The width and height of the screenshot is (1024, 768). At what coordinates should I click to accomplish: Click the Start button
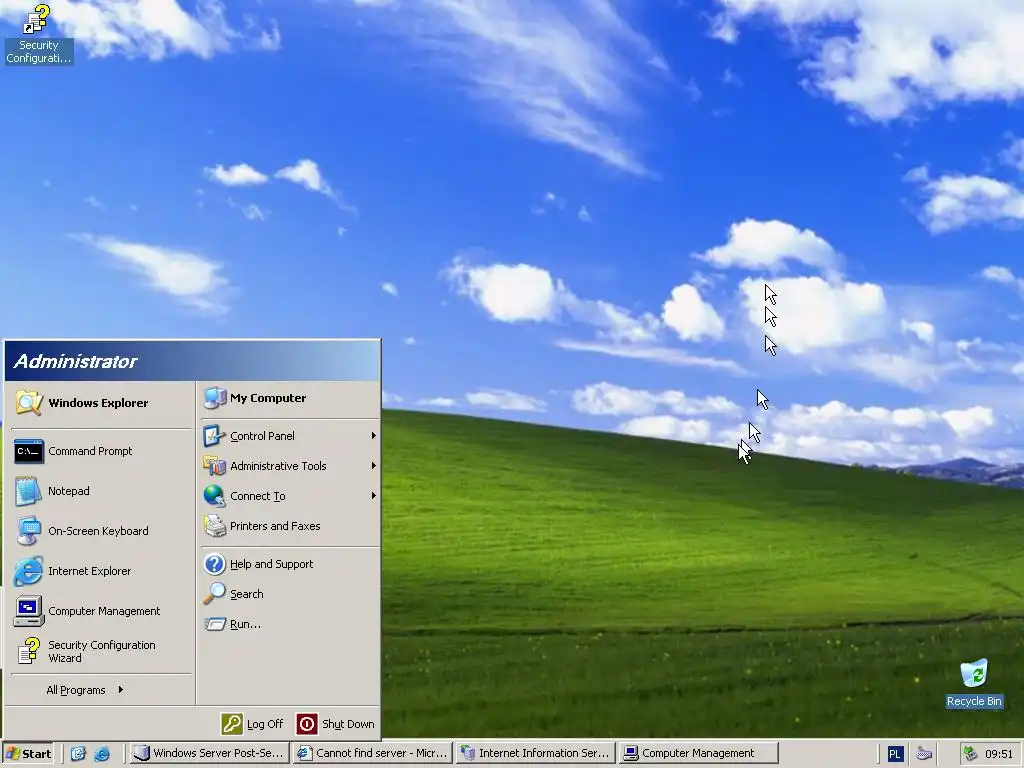click(x=28, y=754)
